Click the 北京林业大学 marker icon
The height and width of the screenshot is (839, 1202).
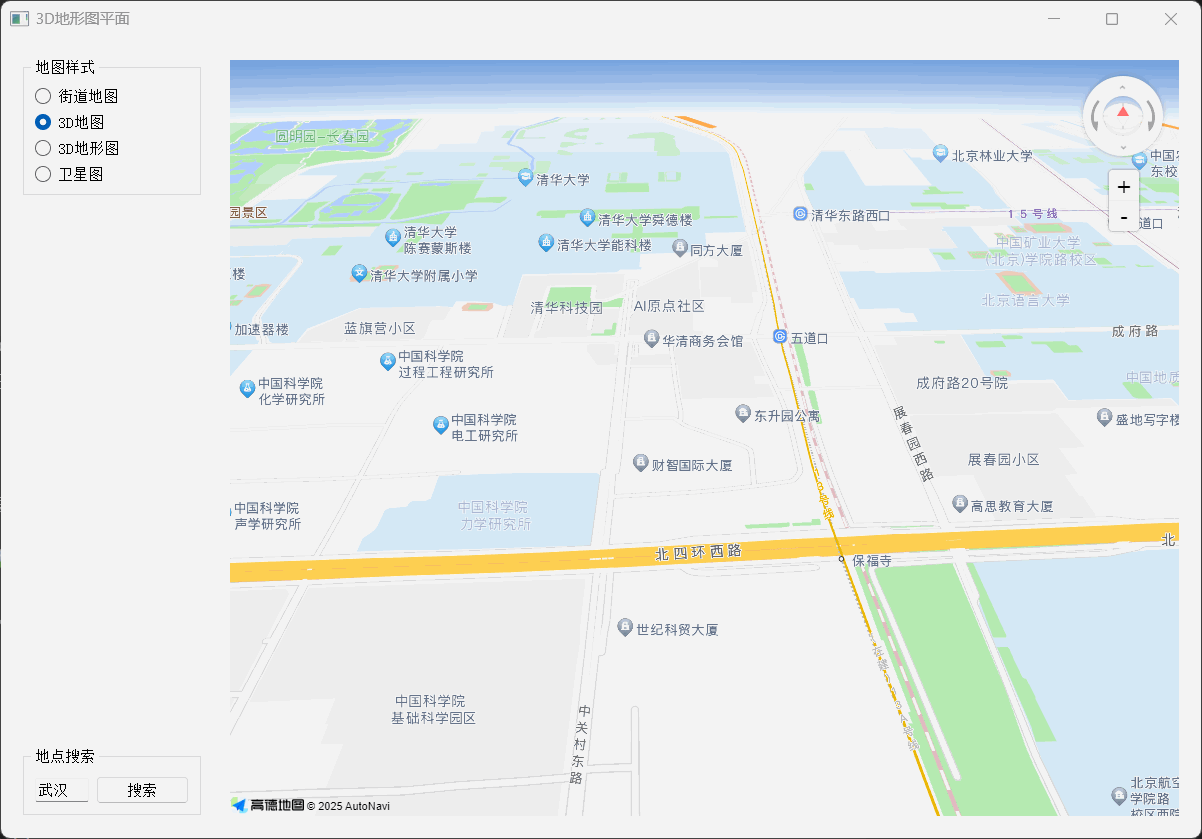pyautogui.click(x=940, y=153)
